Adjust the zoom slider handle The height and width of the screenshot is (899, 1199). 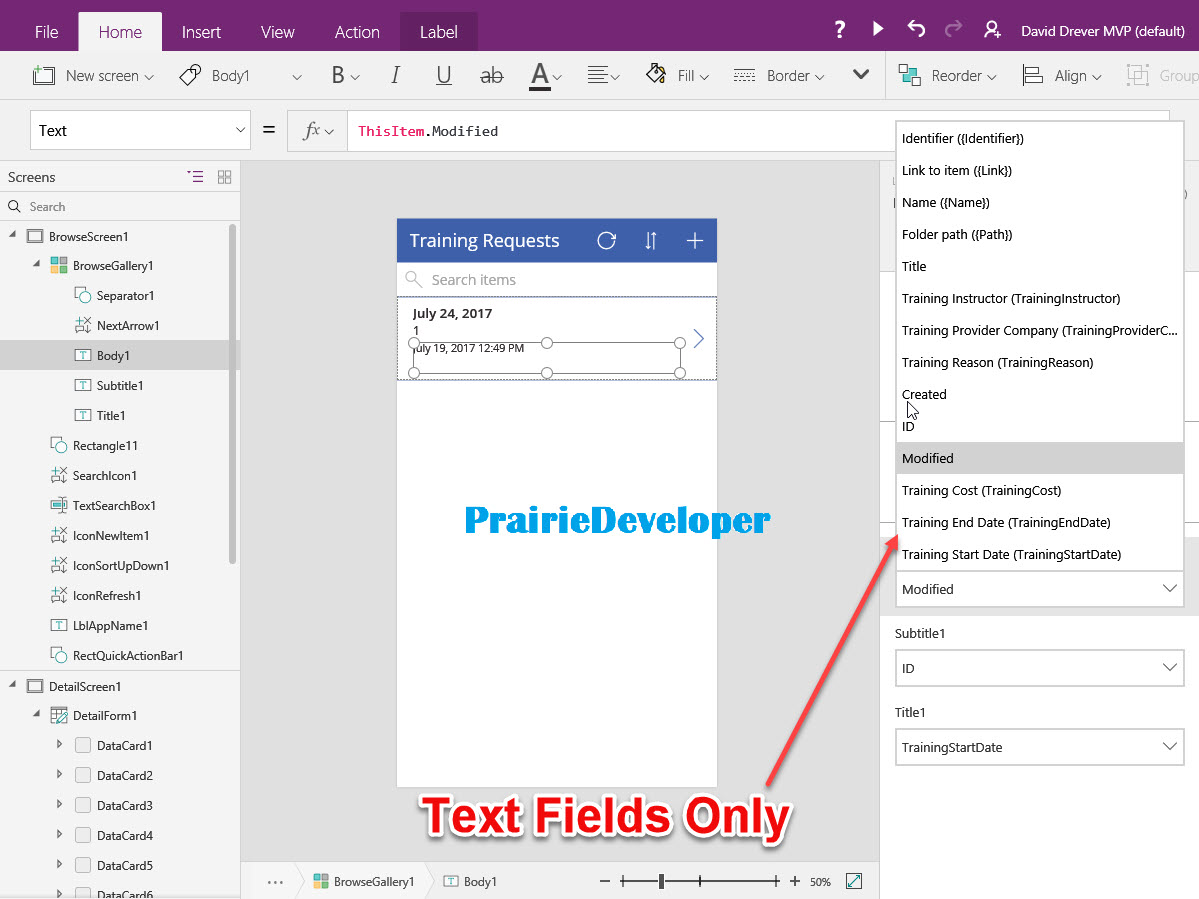pyautogui.click(x=661, y=881)
